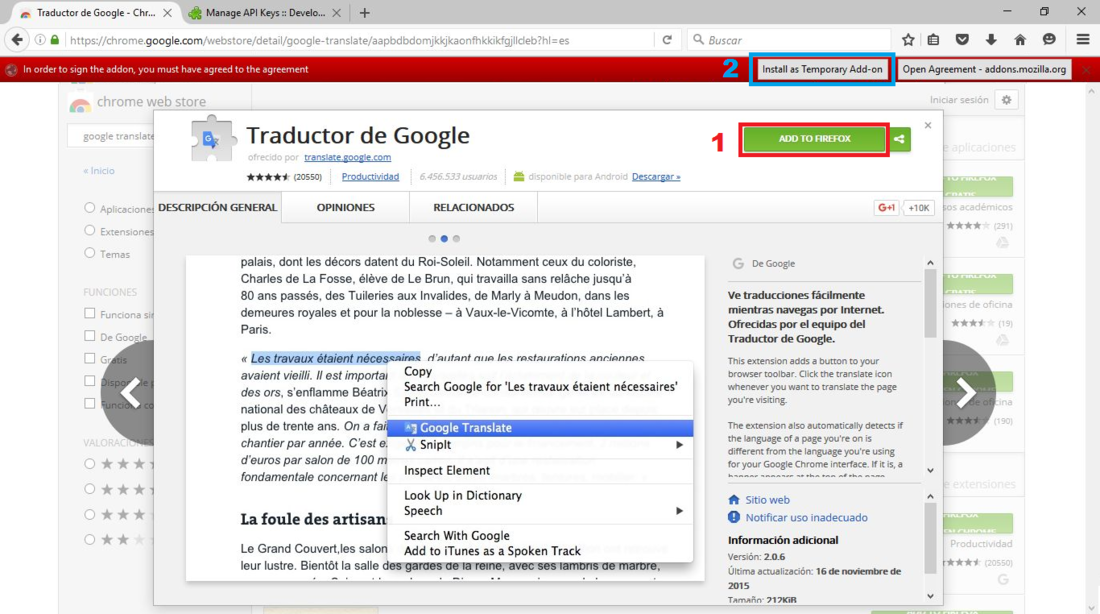Viewport: 1100px width, 614px height.
Task: Click Open Agreement - addons.mozilla.org button
Action: 984,69
